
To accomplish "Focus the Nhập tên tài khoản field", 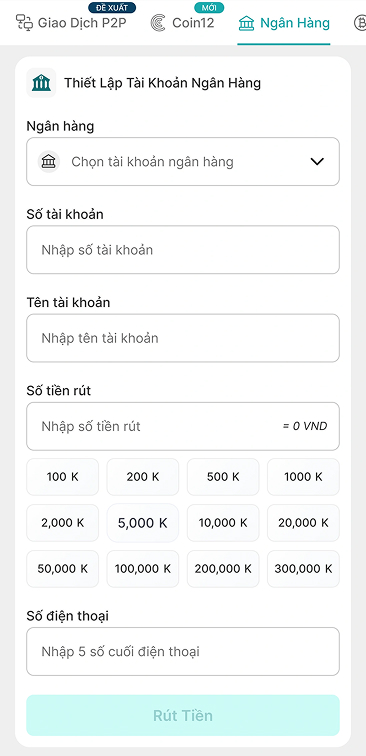I will click(x=183, y=338).
